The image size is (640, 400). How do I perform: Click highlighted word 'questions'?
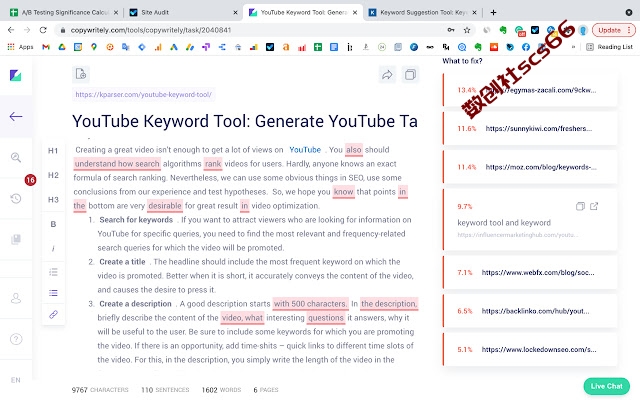[x=326, y=318]
